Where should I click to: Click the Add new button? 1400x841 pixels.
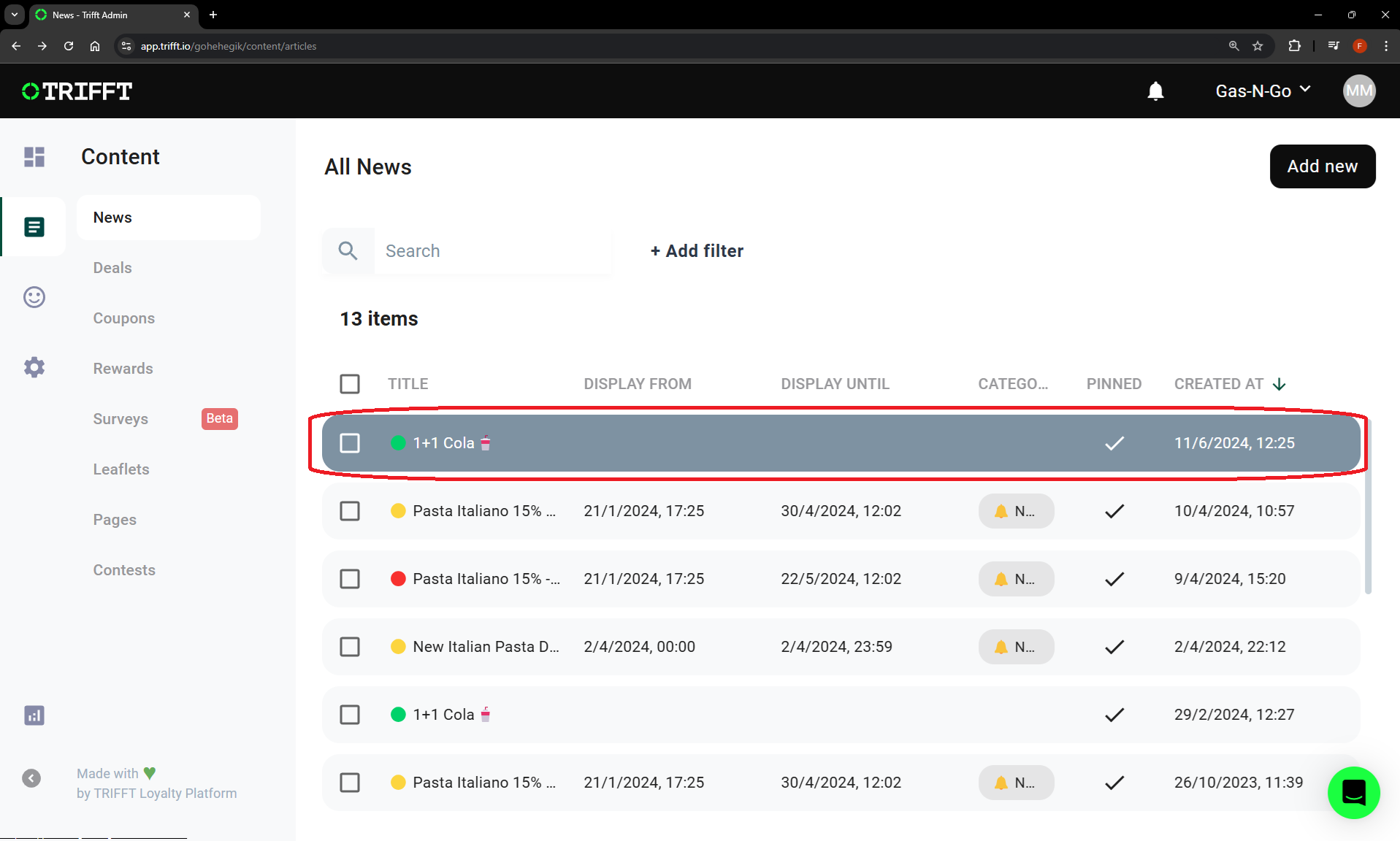[1322, 166]
